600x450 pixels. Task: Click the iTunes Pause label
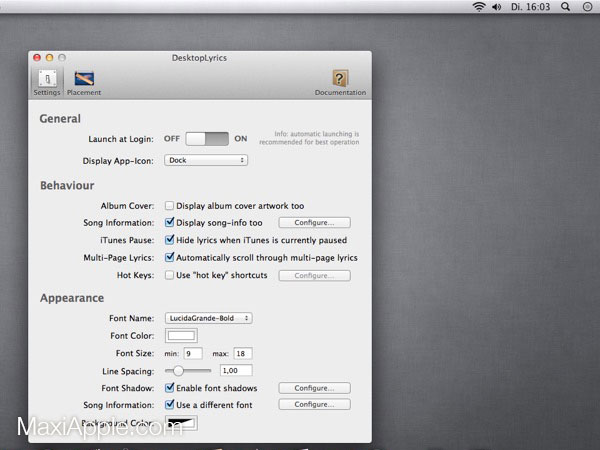127,240
